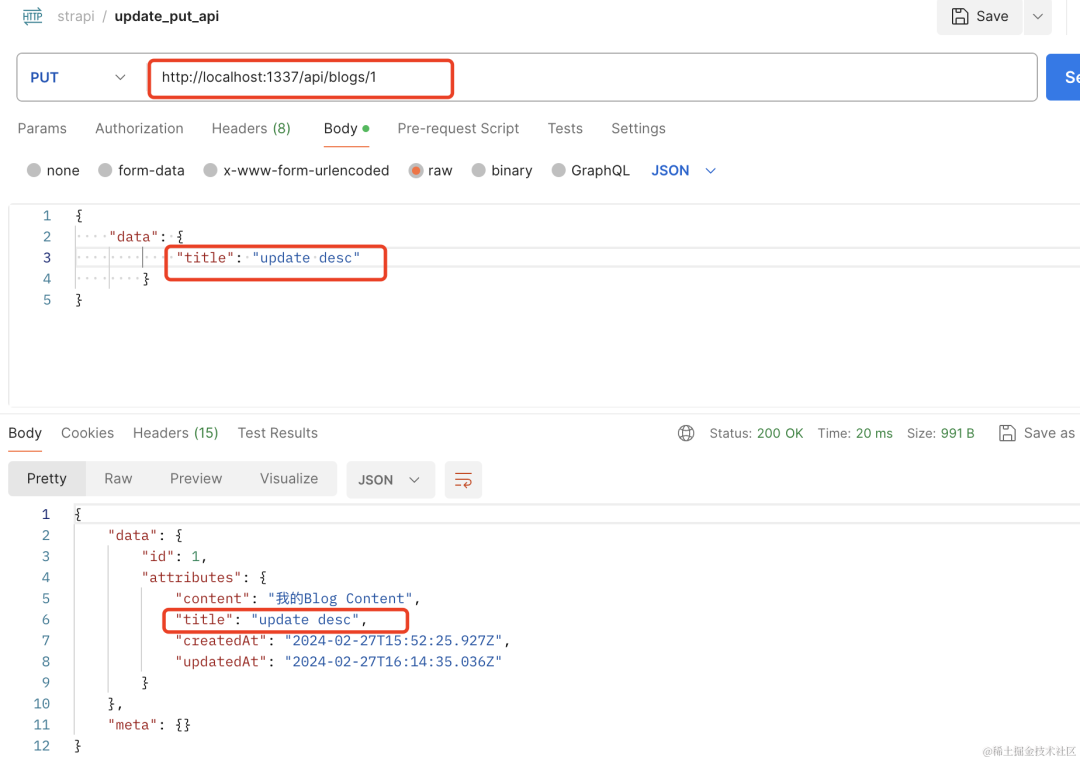Viewport: 1080px width, 761px height.
Task: Switch to the Params tab
Action: click(x=42, y=129)
